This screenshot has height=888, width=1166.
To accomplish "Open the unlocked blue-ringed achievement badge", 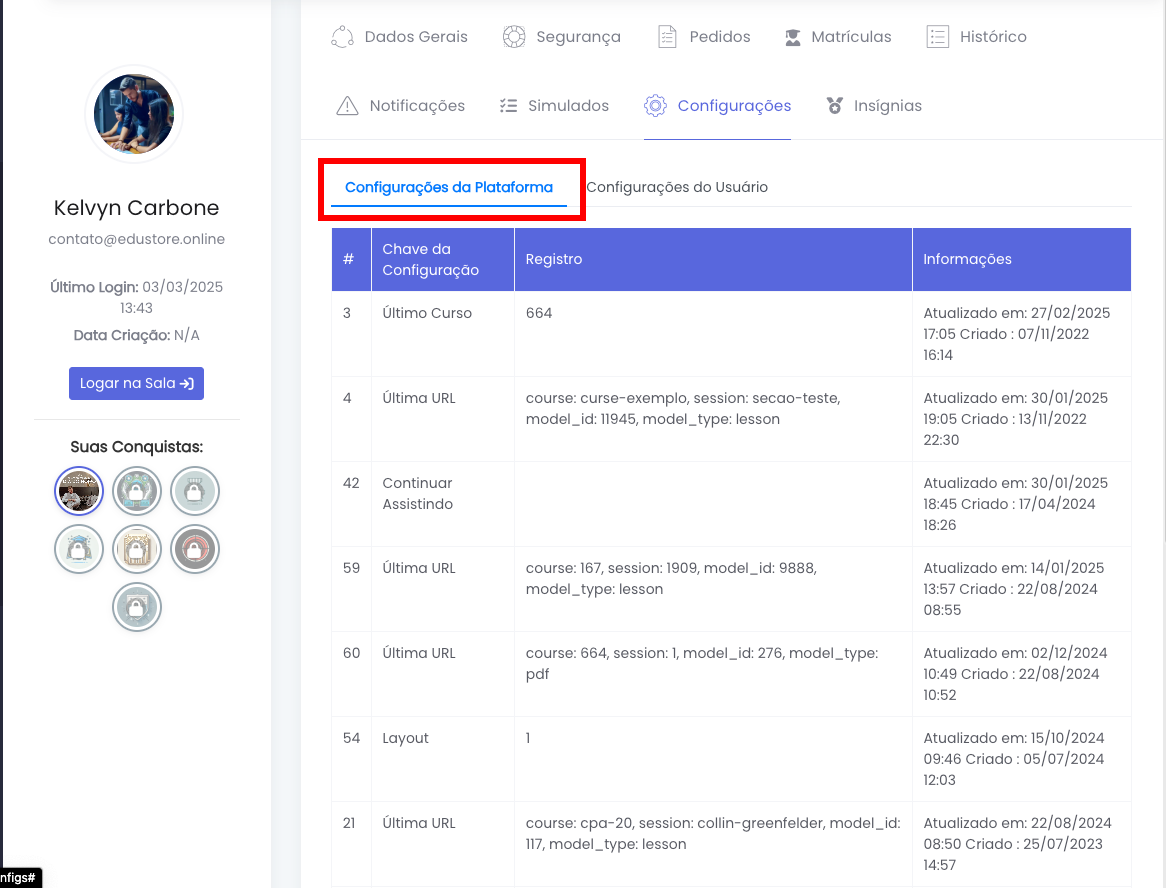I will tap(79, 491).
